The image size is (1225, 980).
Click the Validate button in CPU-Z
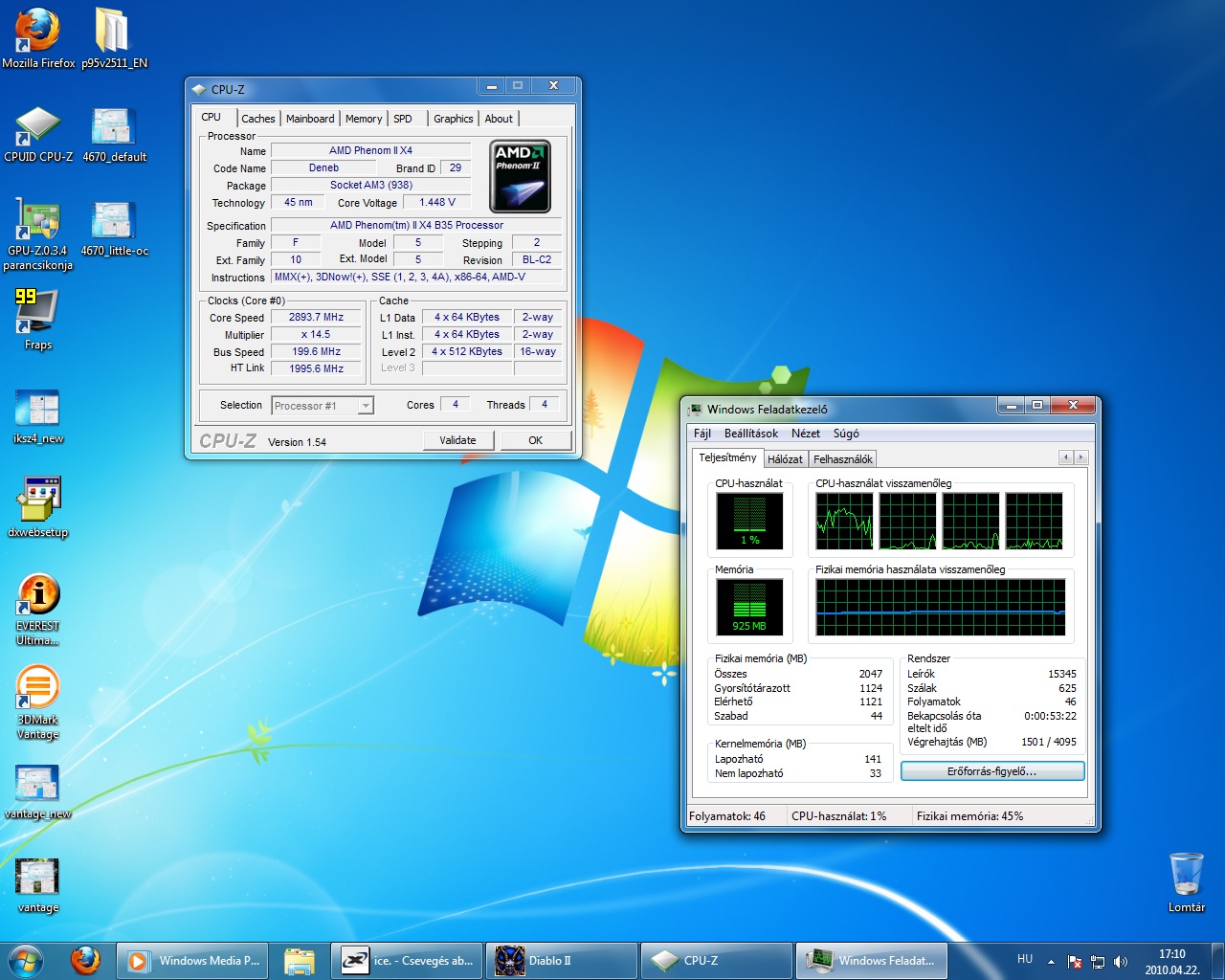coord(457,440)
